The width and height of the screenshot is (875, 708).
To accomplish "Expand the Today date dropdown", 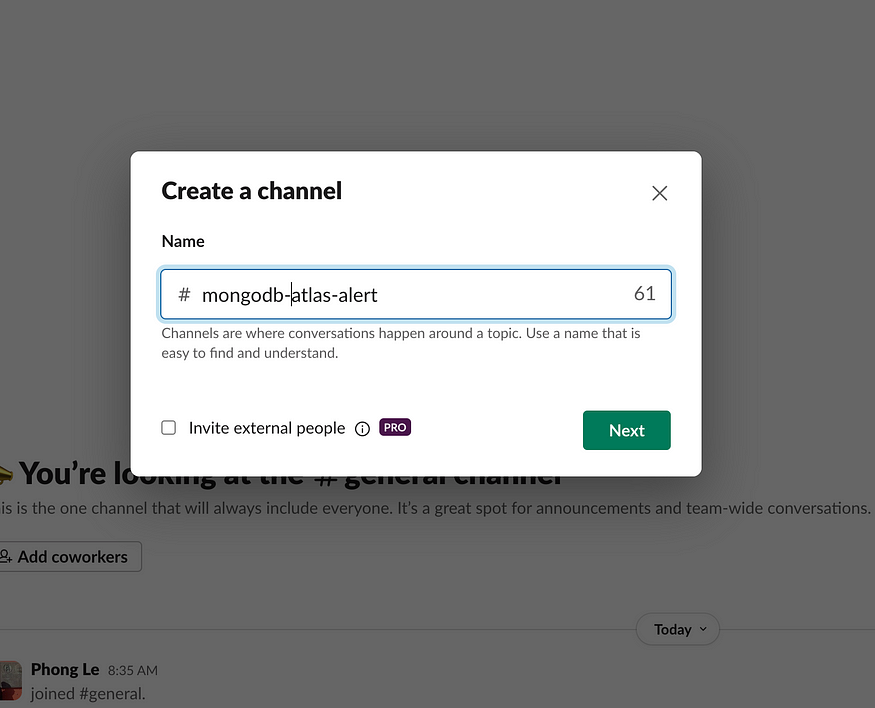I will 677,629.
